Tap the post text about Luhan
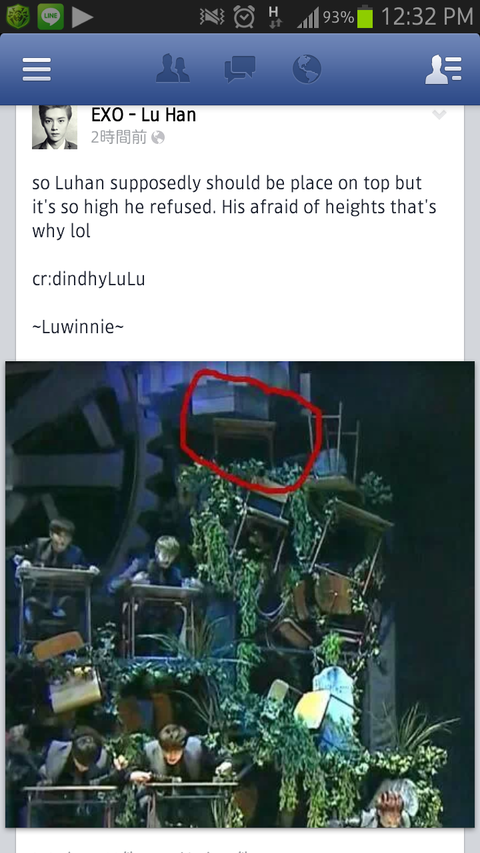 pos(234,207)
